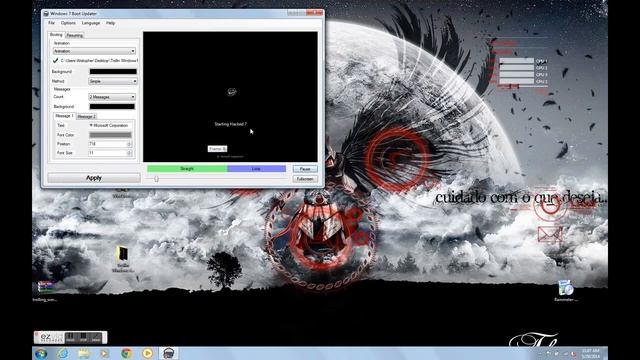Open the Count dropdown showing 2 Messages
The image size is (640, 360).
(x=112, y=97)
